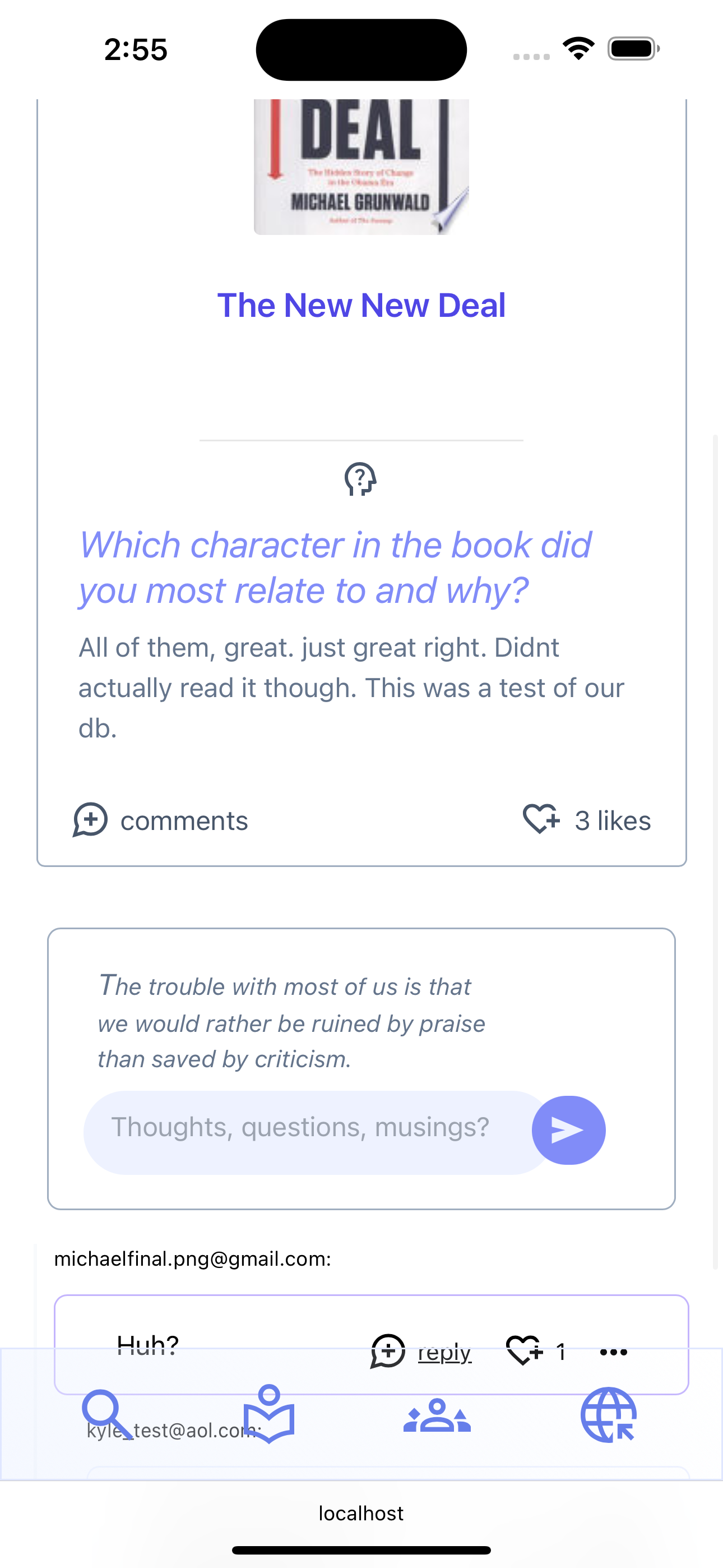The height and width of the screenshot is (1568, 723).
Task: Click the 'reply' link on the comment
Action: click(445, 1352)
